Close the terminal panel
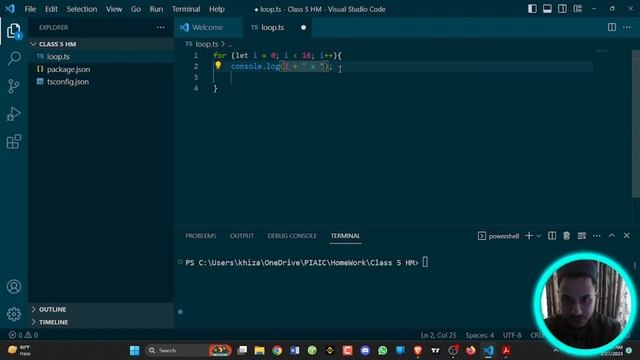 pyautogui.click(x=627, y=236)
